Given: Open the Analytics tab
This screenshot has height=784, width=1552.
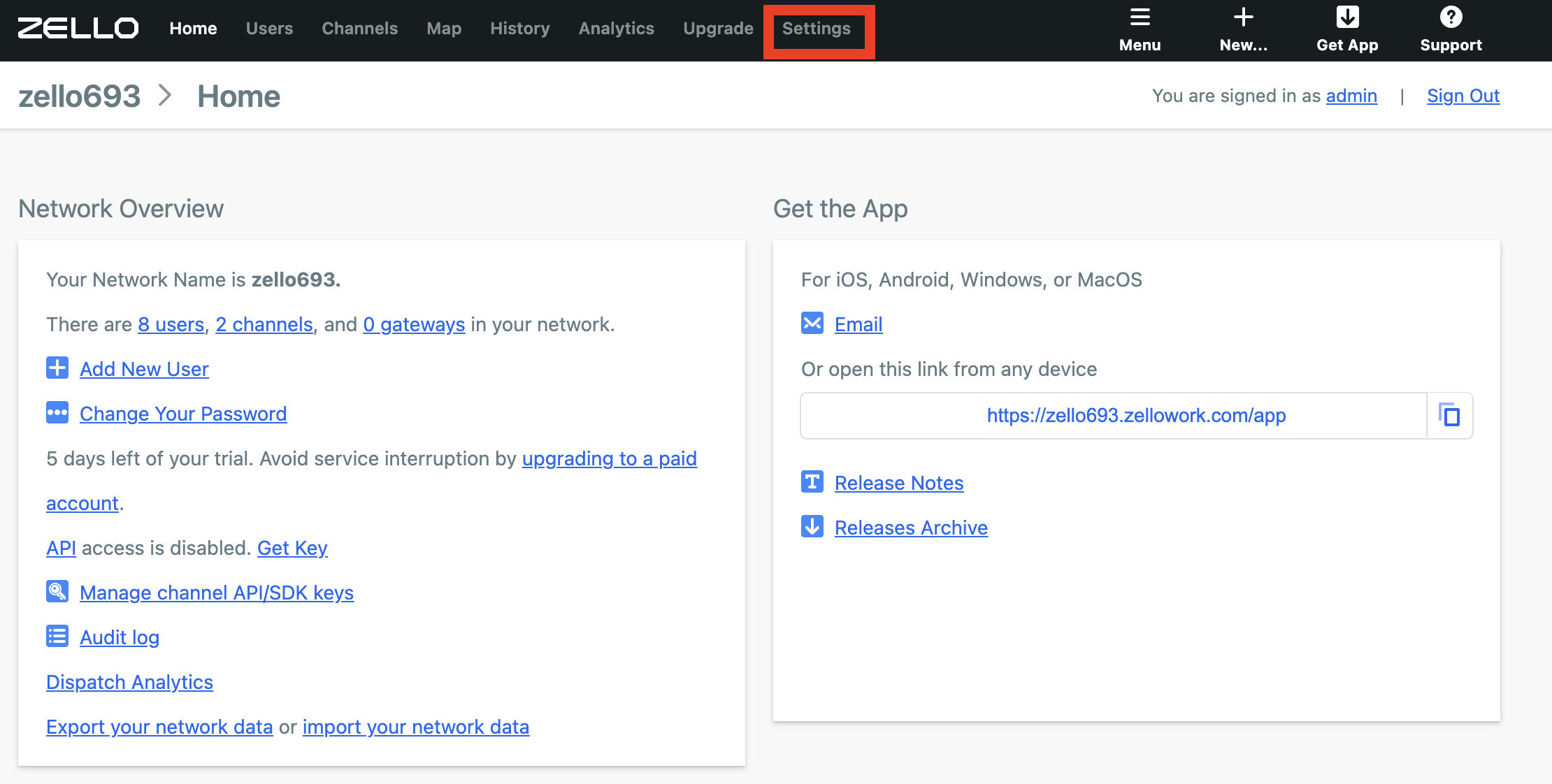Looking at the screenshot, I should (x=616, y=29).
